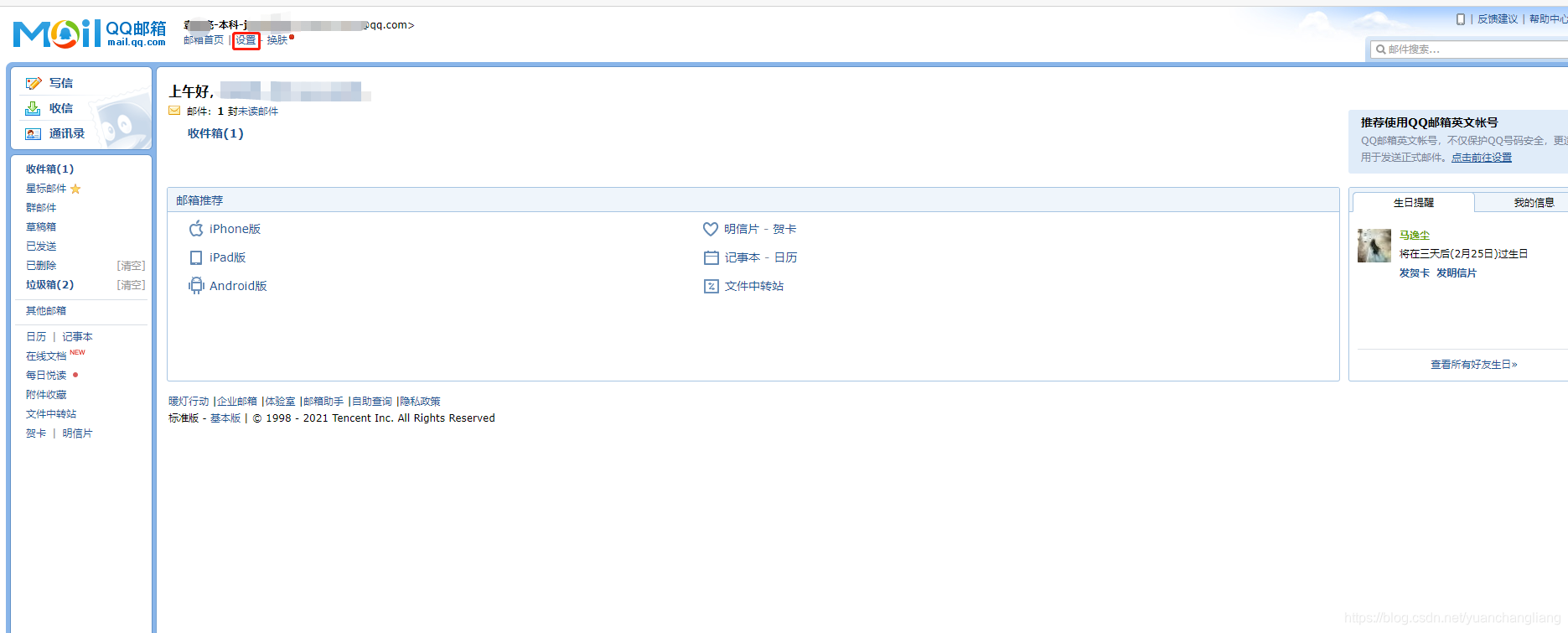Viewport: 1568px width, 633px height.
Task: Open 换肤 skin changer
Action: coord(277,40)
